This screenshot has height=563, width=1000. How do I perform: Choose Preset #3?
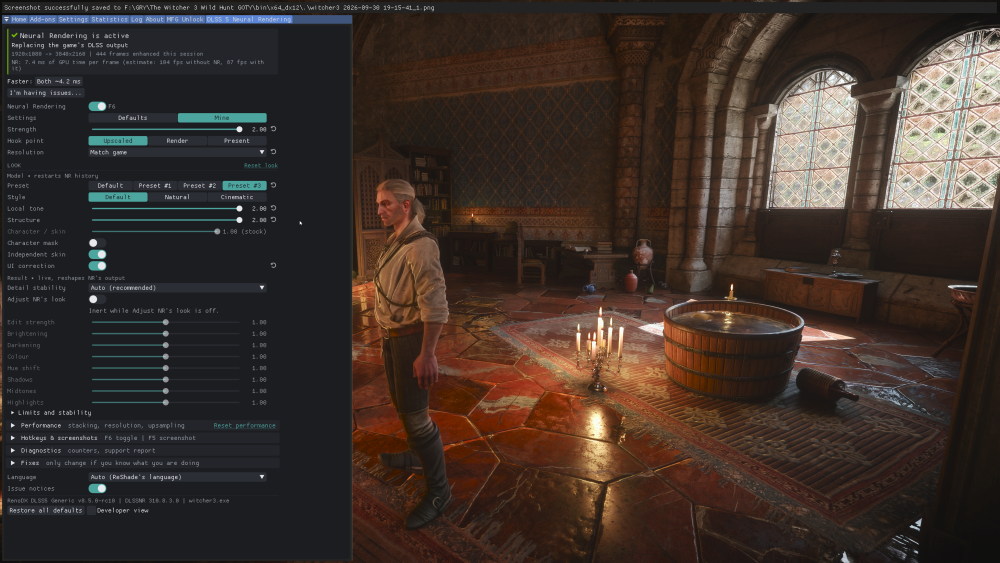(245, 186)
